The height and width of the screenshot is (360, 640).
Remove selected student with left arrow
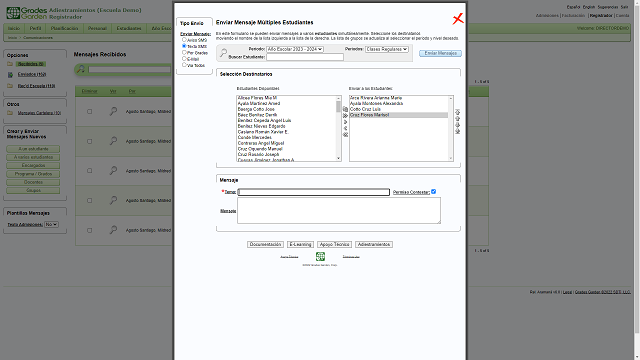(345, 128)
